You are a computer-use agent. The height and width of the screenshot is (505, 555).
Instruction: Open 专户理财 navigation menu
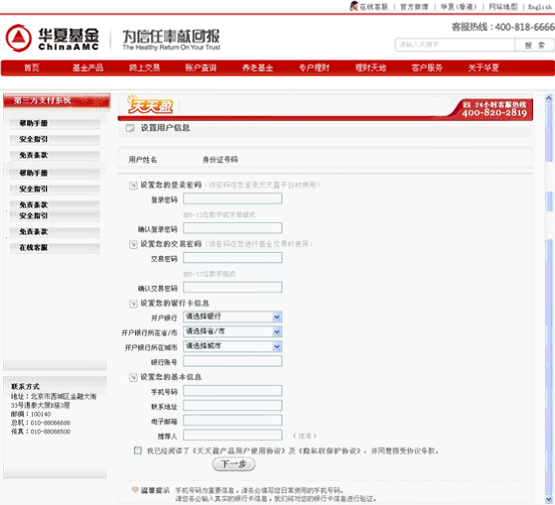314,68
